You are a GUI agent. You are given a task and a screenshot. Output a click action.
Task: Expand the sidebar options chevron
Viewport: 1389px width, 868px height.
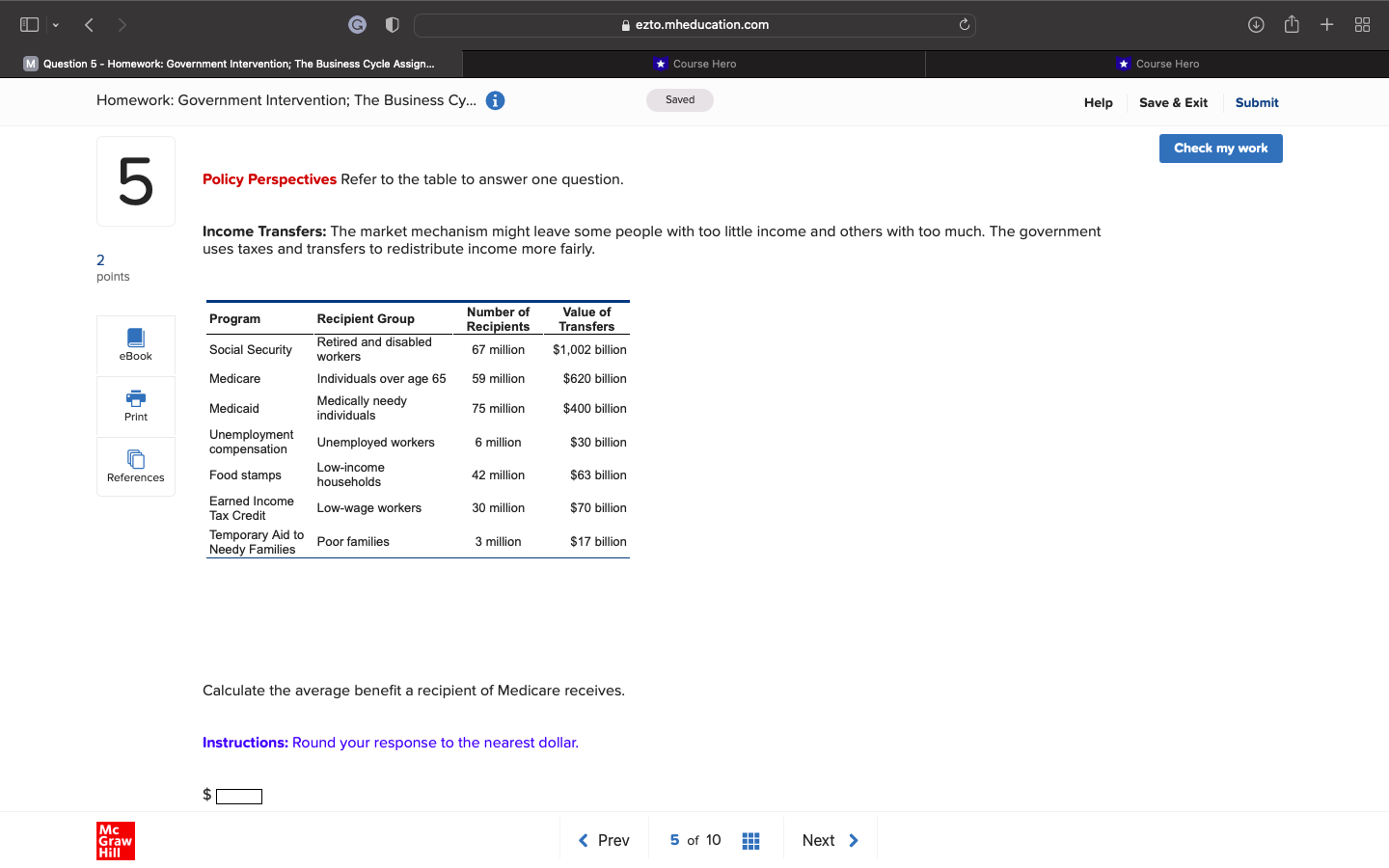click(x=55, y=24)
